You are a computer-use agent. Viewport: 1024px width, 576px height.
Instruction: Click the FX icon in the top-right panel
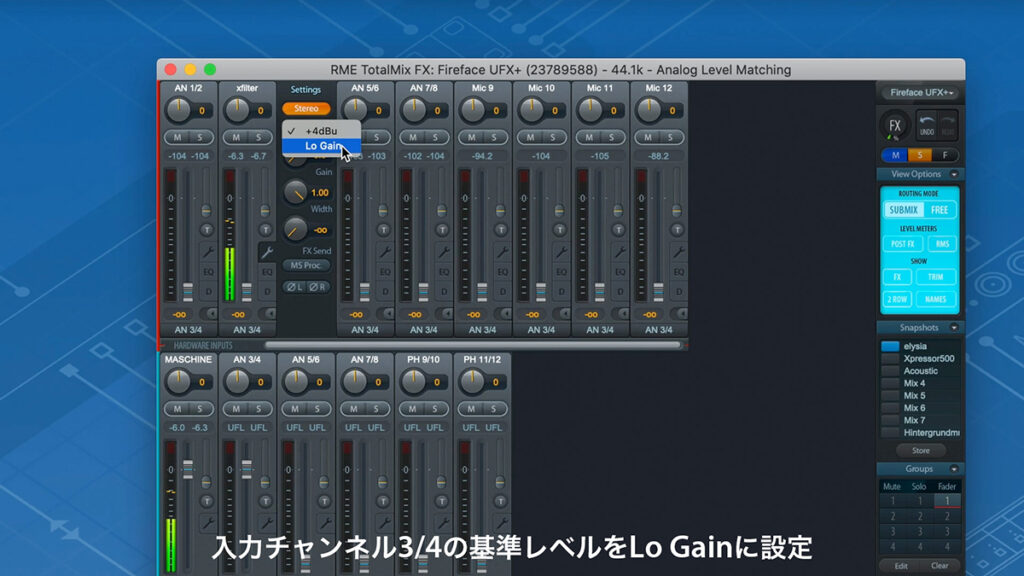(896, 125)
